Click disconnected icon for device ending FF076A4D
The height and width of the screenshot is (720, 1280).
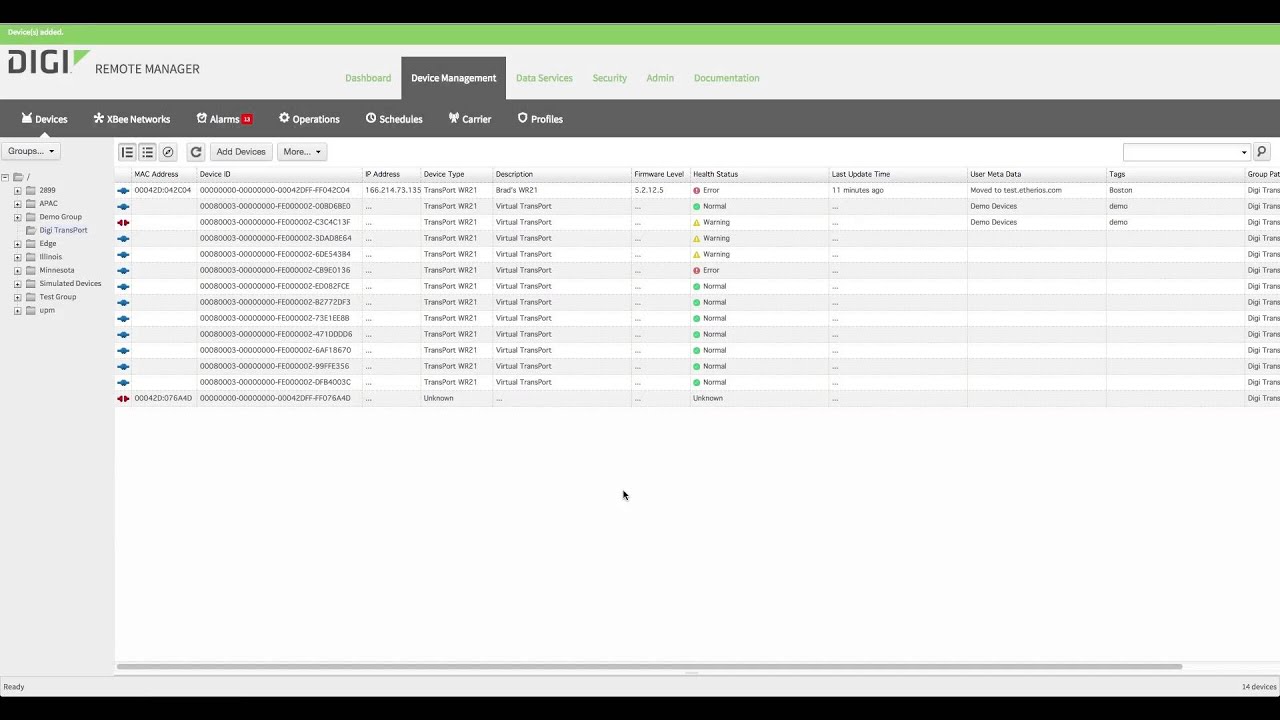point(123,398)
